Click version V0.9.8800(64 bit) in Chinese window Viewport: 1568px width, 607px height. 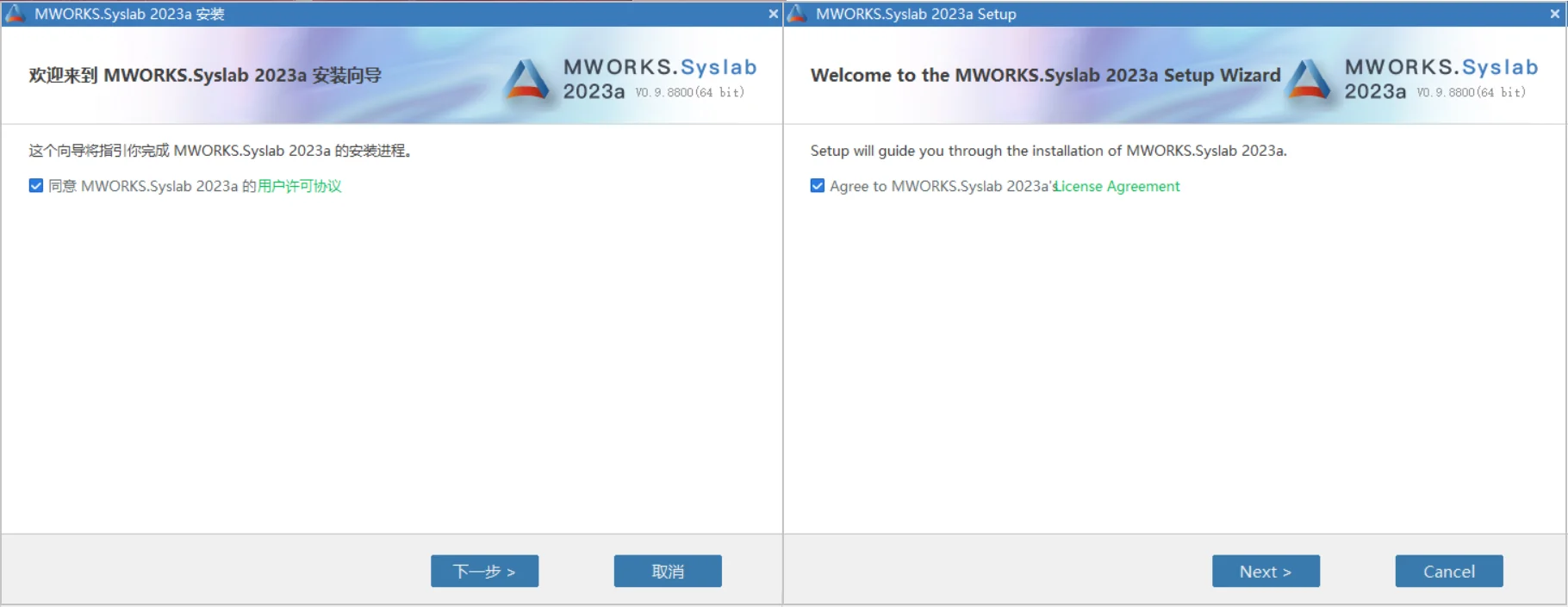point(690,92)
